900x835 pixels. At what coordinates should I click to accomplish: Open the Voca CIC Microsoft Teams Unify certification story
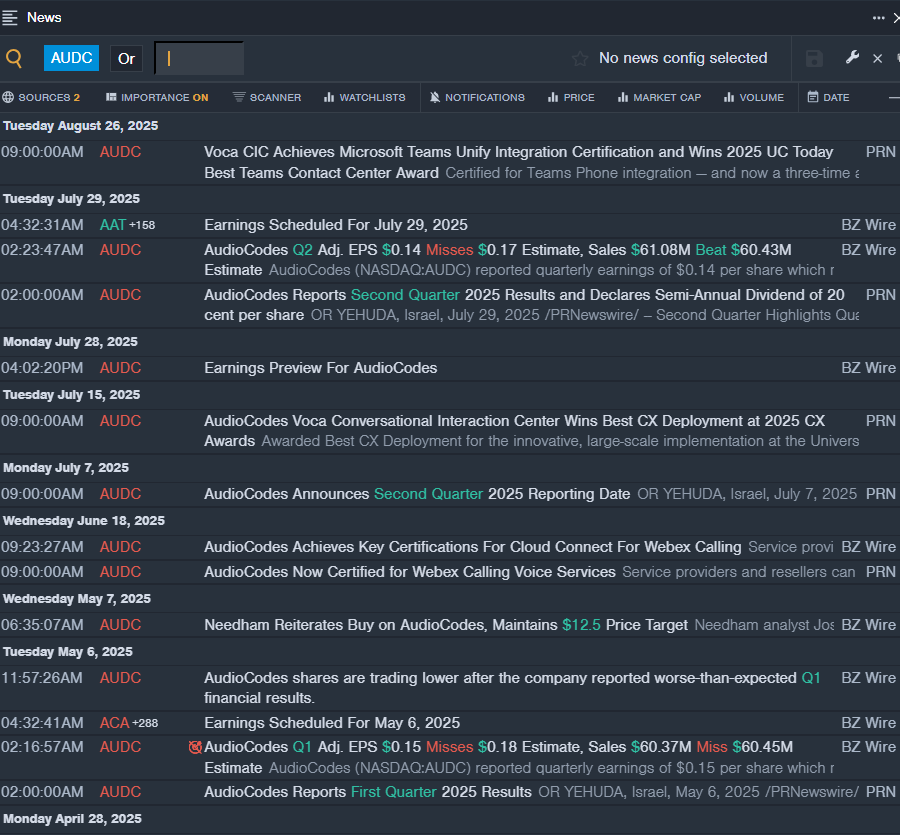click(532, 162)
